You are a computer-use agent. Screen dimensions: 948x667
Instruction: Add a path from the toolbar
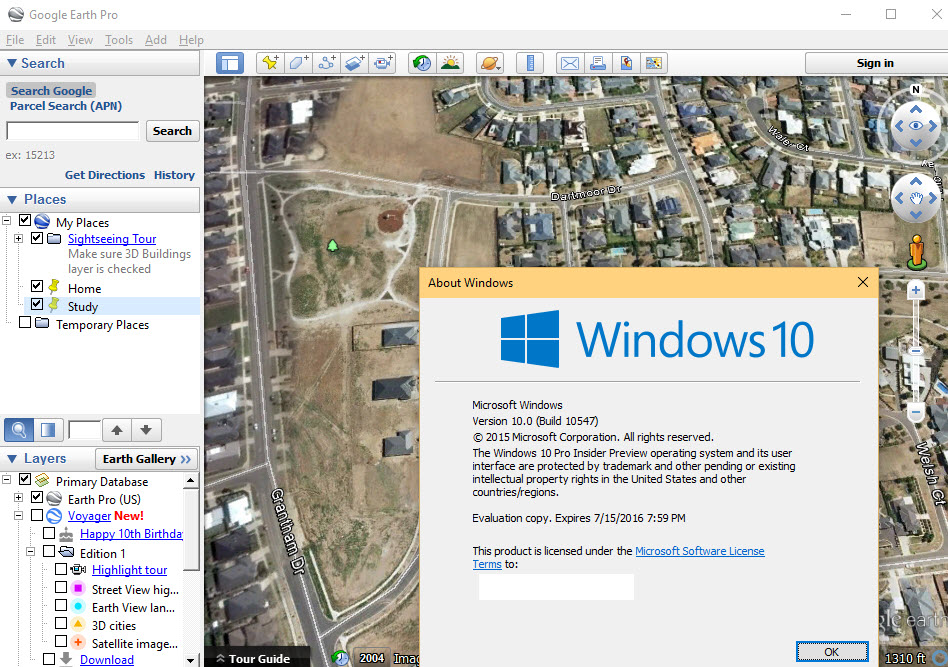[x=327, y=63]
